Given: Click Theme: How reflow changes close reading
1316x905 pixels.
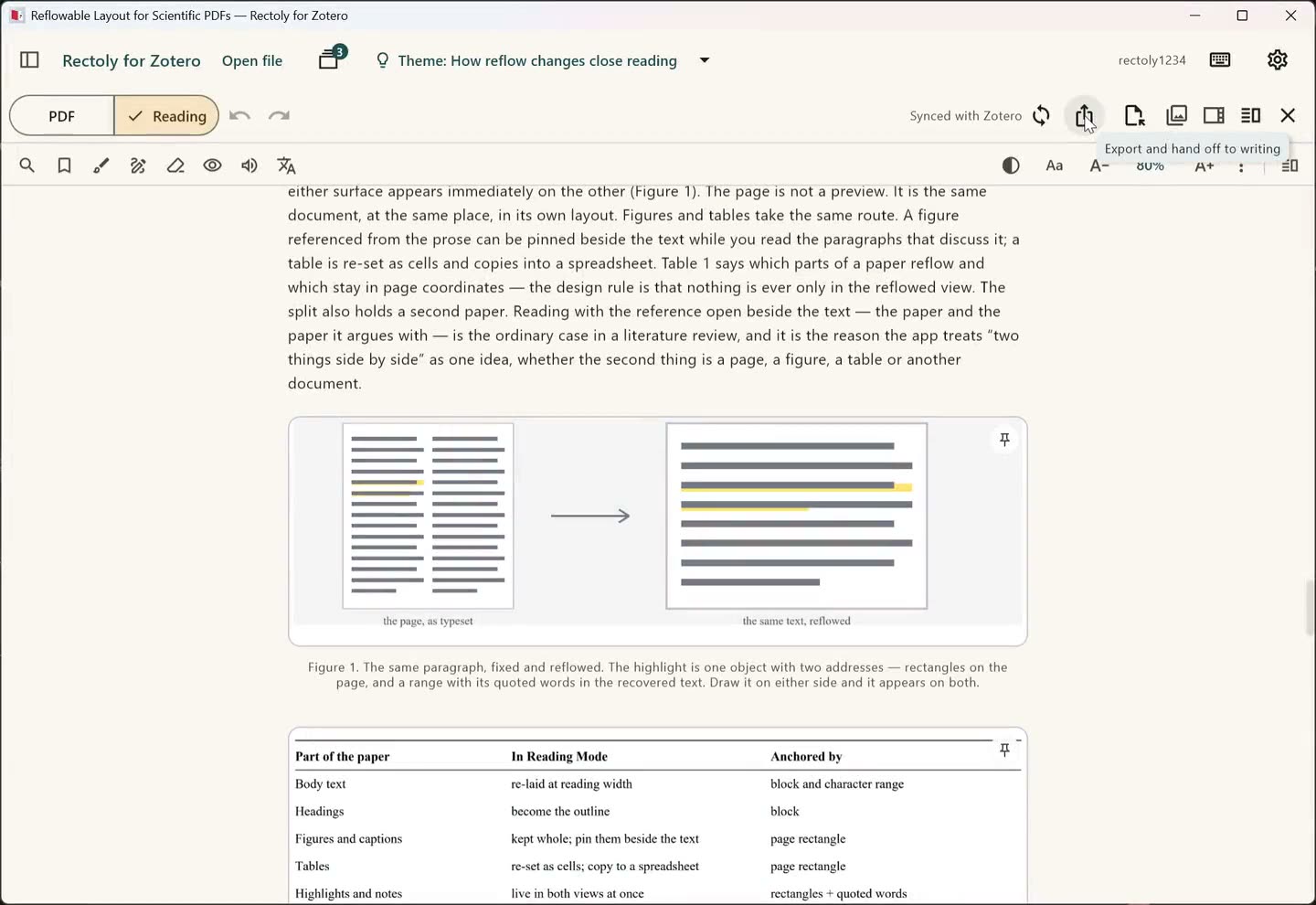Looking at the screenshot, I should (537, 60).
